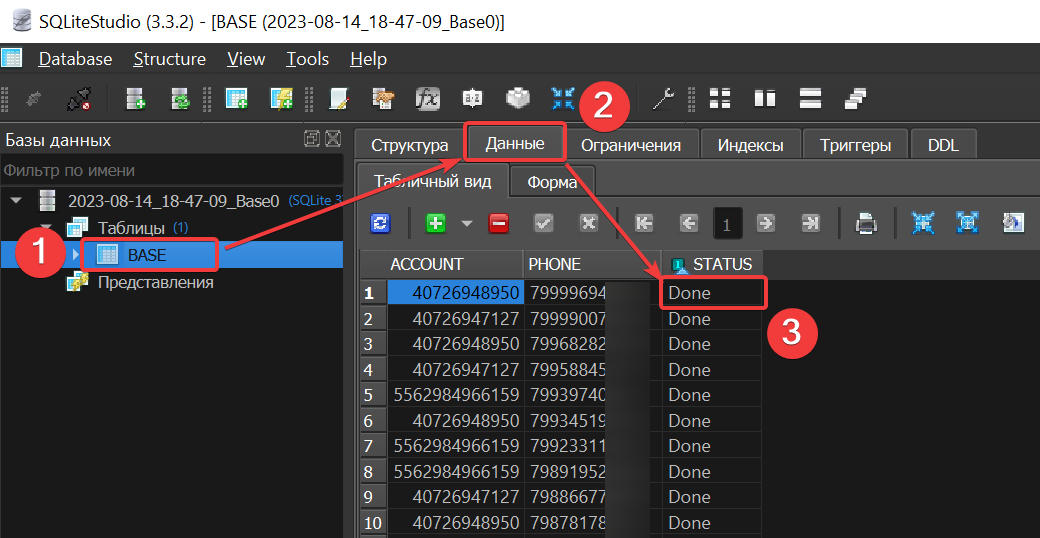Open the SQL functions editor (fx) icon
The height and width of the screenshot is (538, 1040).
pyautogui.click(x=428, y=98)
